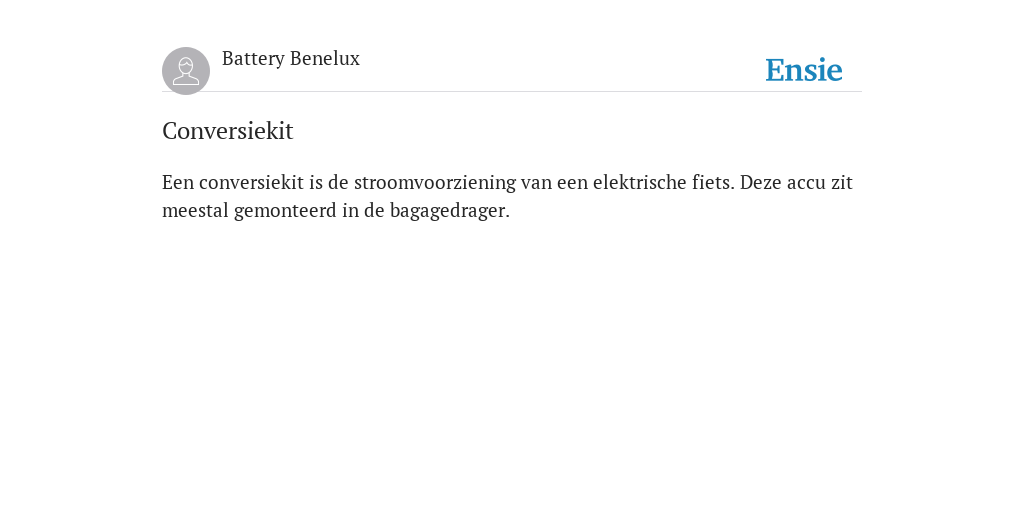This screenshot has width=1024, height=512.
Task: Click the word 'bagagedrager' in the text
Action: click(447, 211)
